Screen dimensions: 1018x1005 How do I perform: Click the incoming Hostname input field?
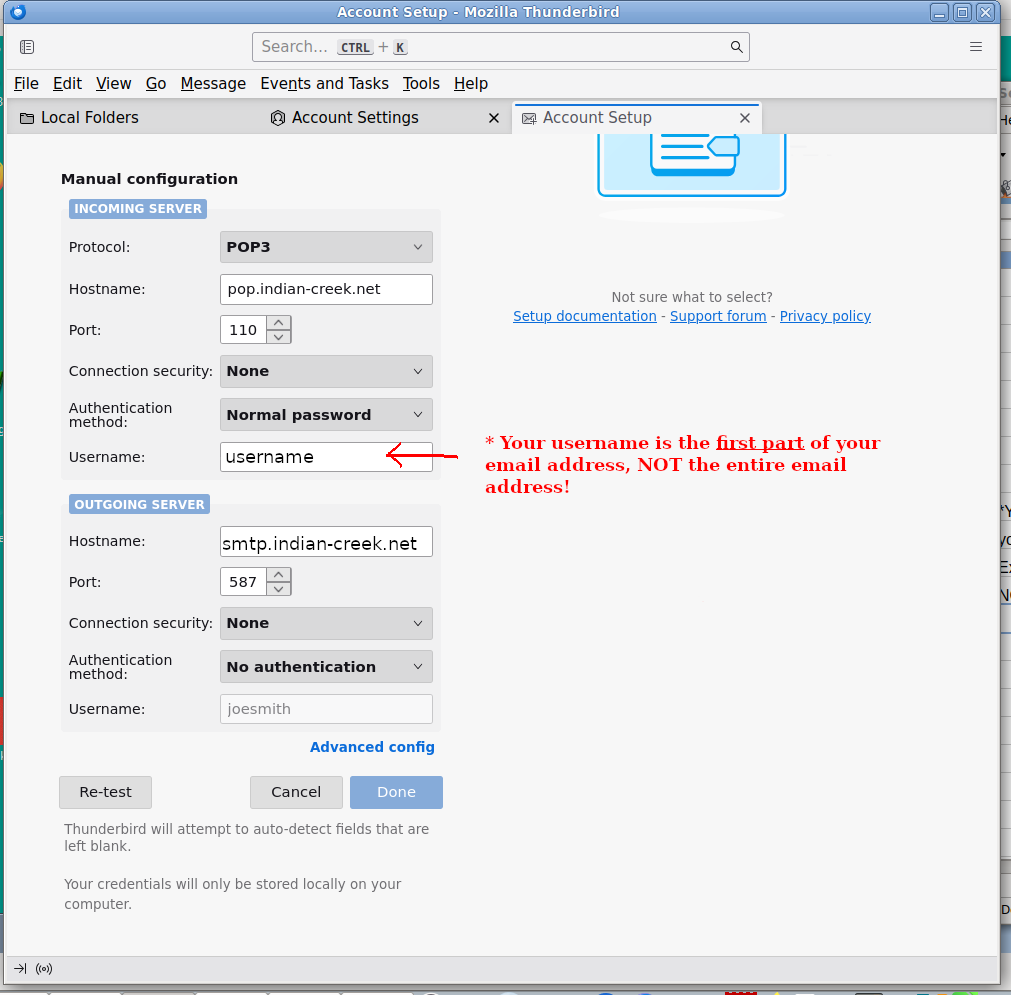[x=326, y=289]
